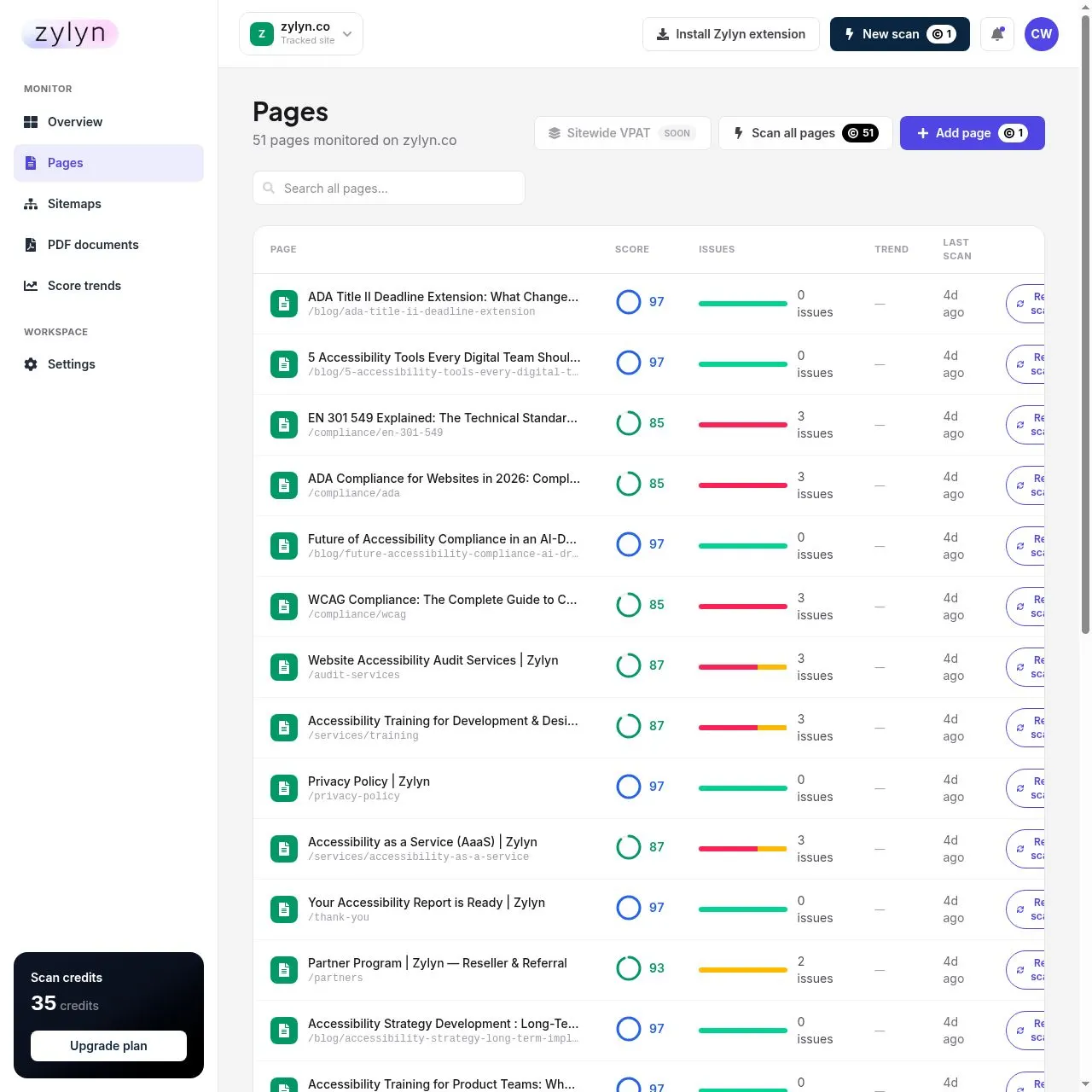Open Score trends section
1092x1092 pixels.
coord(108,286)
